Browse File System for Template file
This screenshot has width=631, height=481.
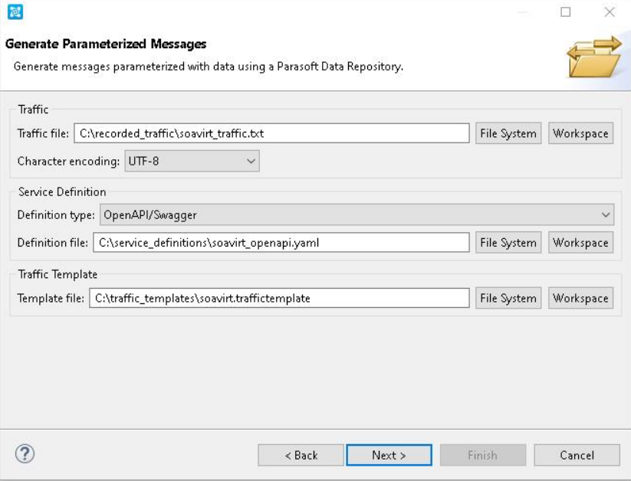coord(508,298)
